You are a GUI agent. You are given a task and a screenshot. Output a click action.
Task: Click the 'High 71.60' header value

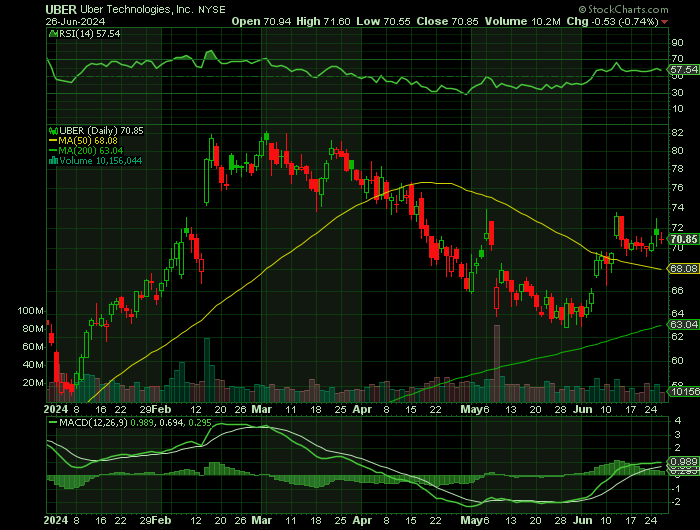tap(323, 21)
